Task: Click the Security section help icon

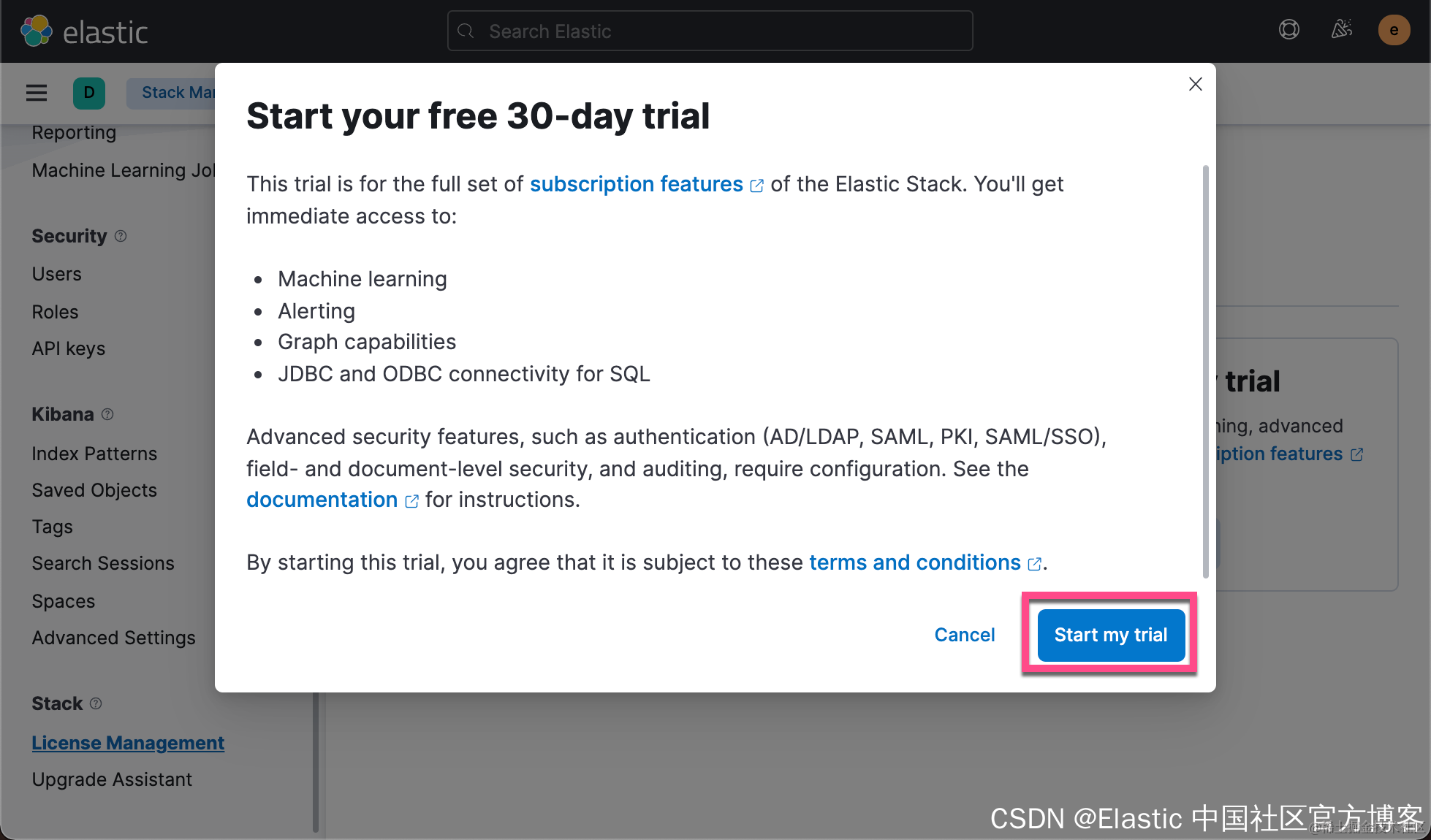Action: [121, 236]
